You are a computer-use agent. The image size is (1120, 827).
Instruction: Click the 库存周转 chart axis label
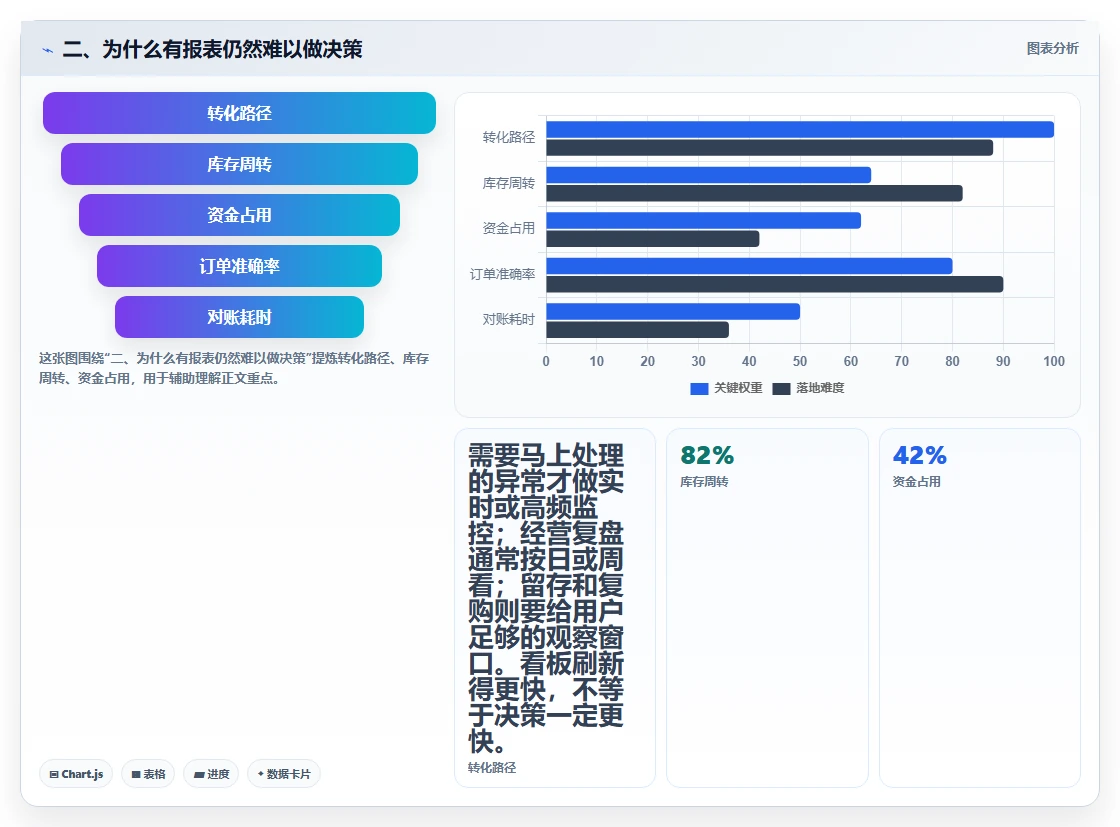click(509, 184)
